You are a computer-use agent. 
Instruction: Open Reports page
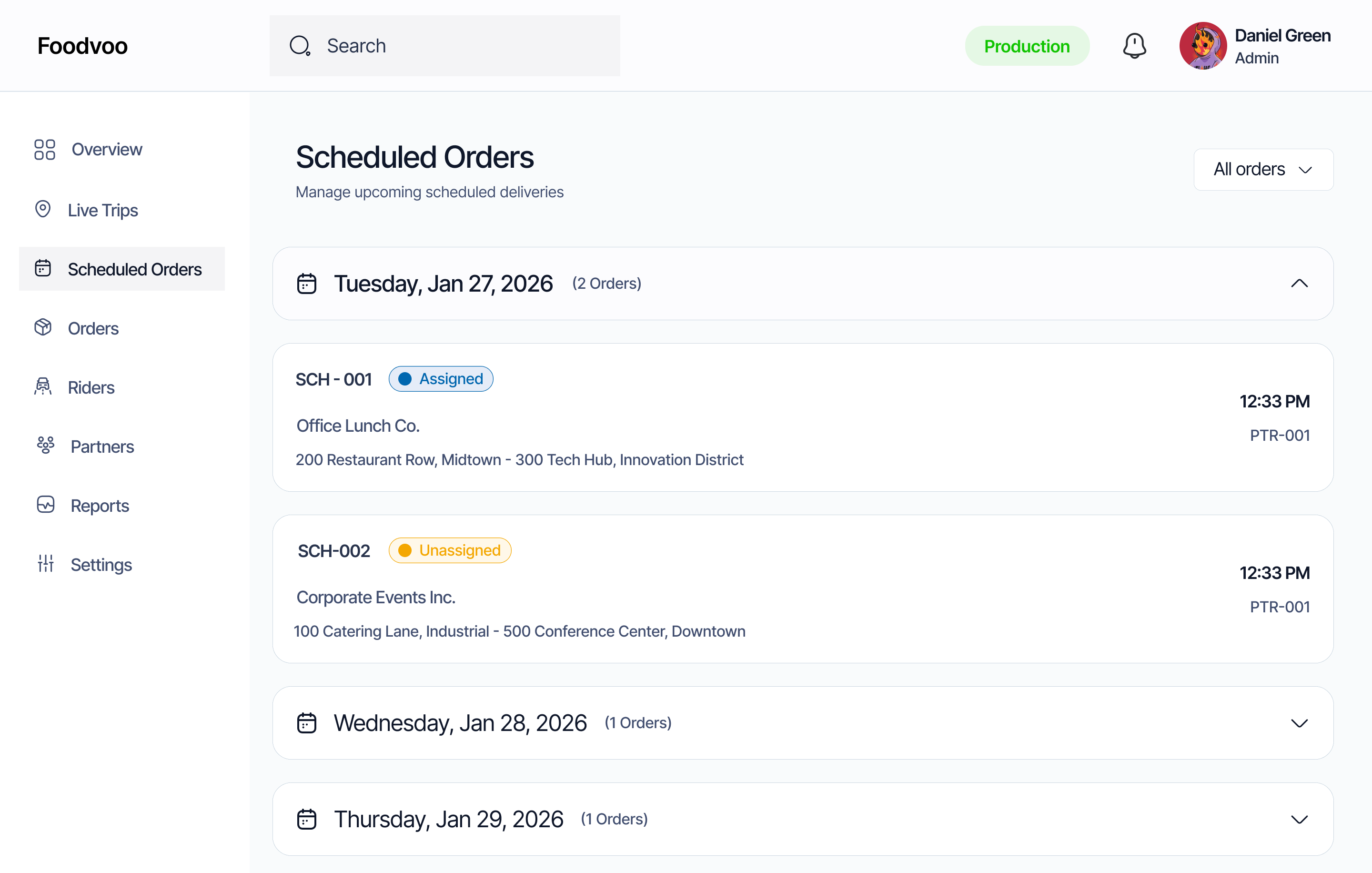[100, 506]
